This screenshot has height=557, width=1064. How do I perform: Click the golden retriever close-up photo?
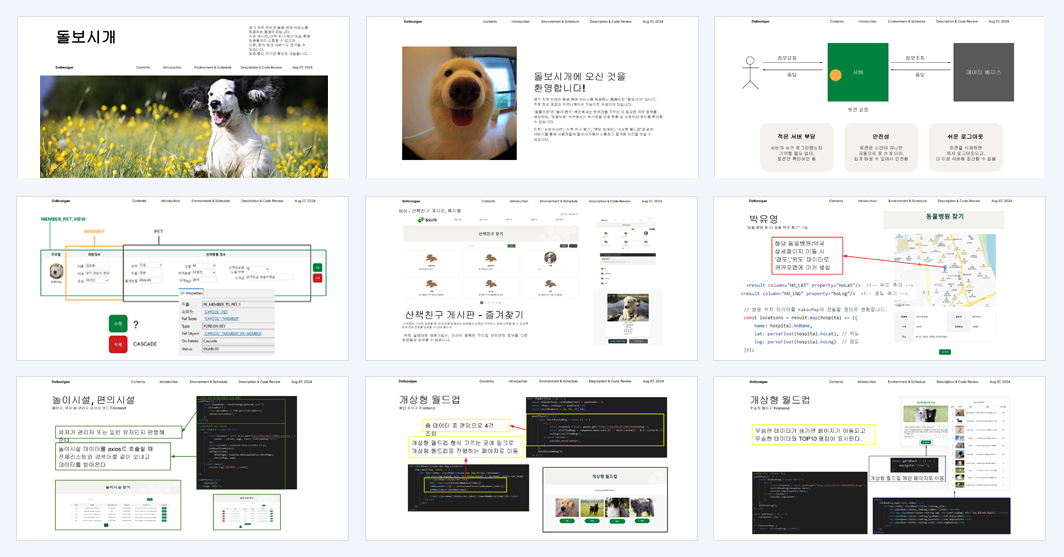459,103
